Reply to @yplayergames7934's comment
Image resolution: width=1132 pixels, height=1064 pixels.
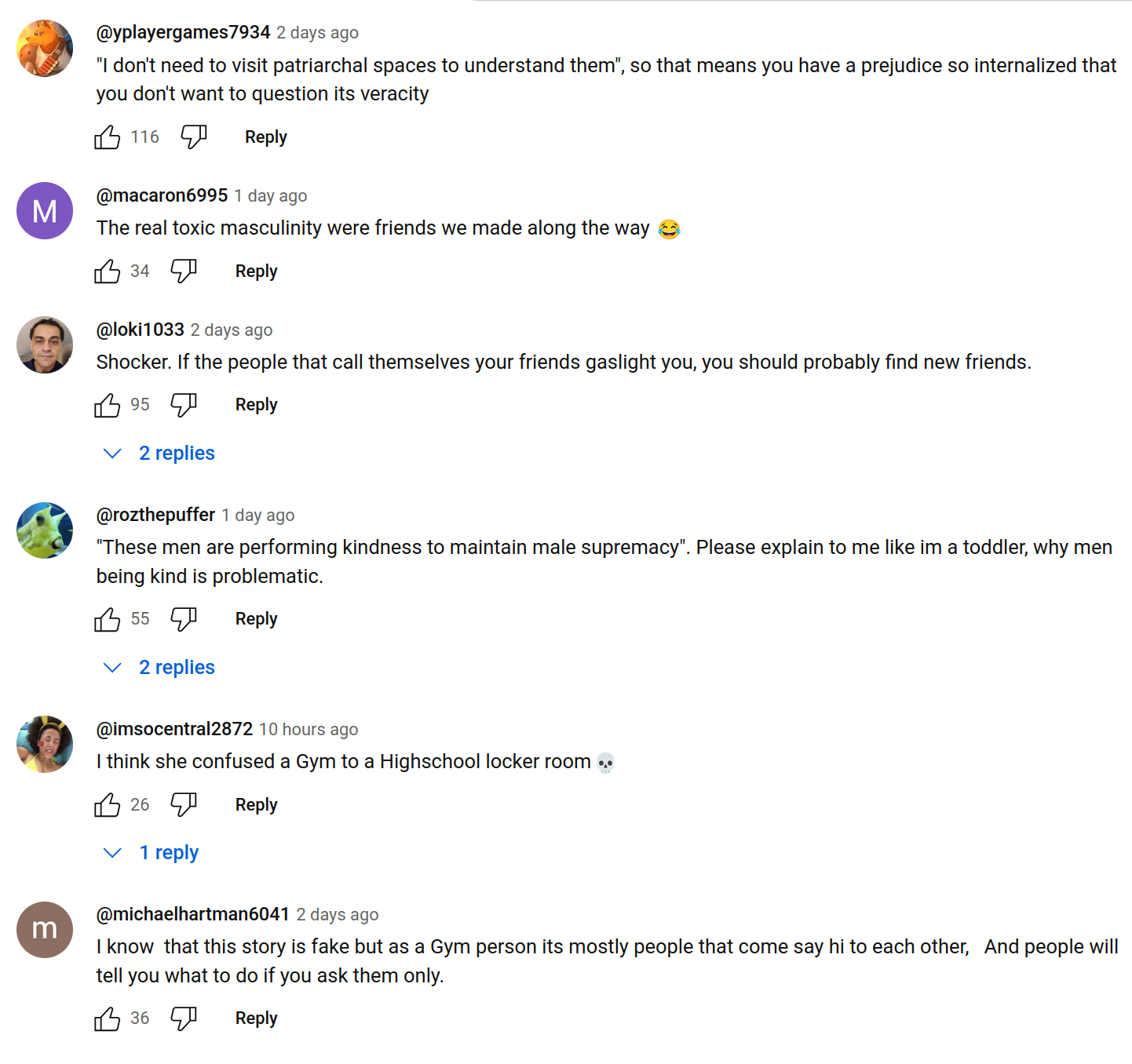(x=266, y=137)
